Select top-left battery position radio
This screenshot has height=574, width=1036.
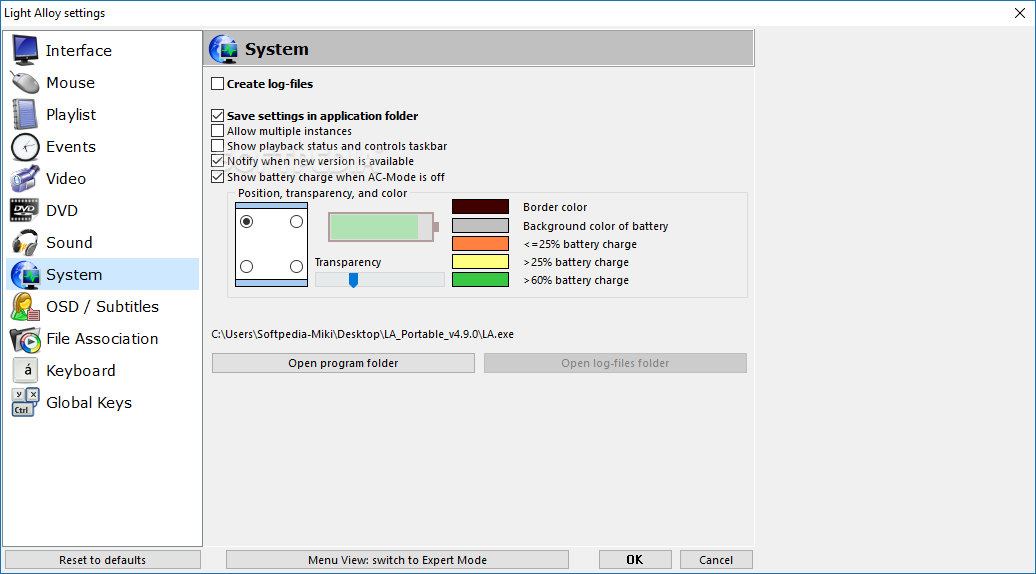click(246, 221)
